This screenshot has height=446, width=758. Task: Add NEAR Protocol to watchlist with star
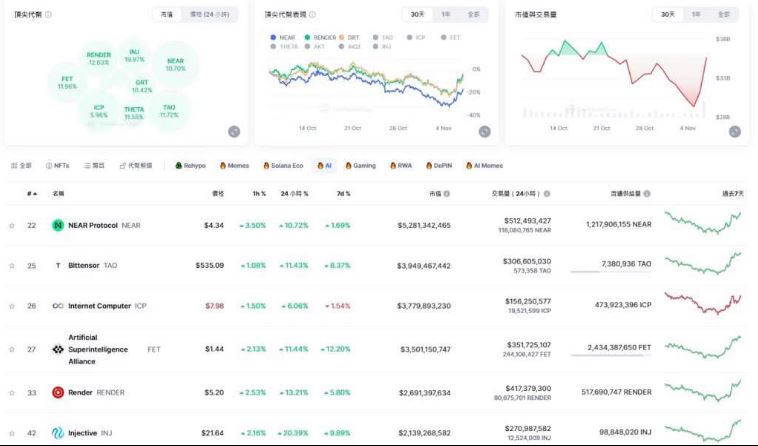click(12, 225)
